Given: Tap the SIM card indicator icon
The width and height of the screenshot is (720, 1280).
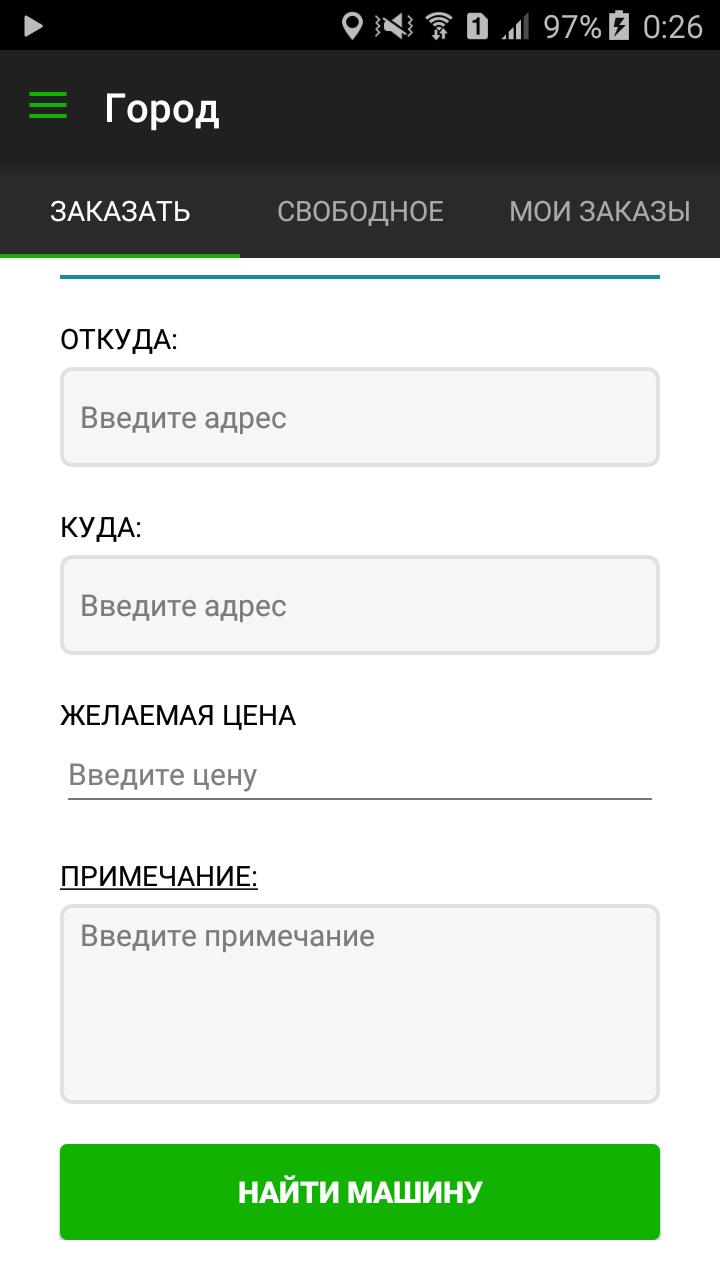Looking at the screenshot, I should (476, 27).
